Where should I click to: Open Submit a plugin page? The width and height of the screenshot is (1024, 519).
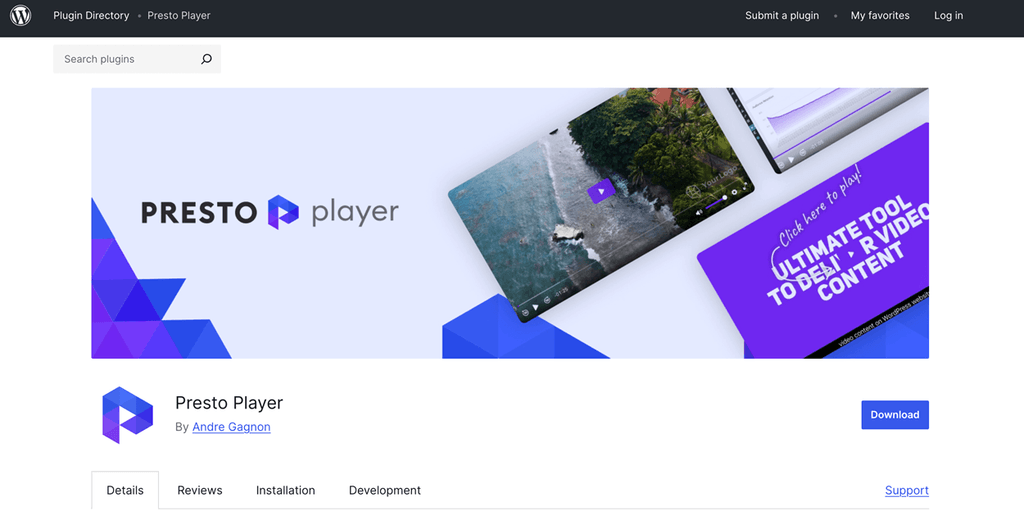[782, 15]
